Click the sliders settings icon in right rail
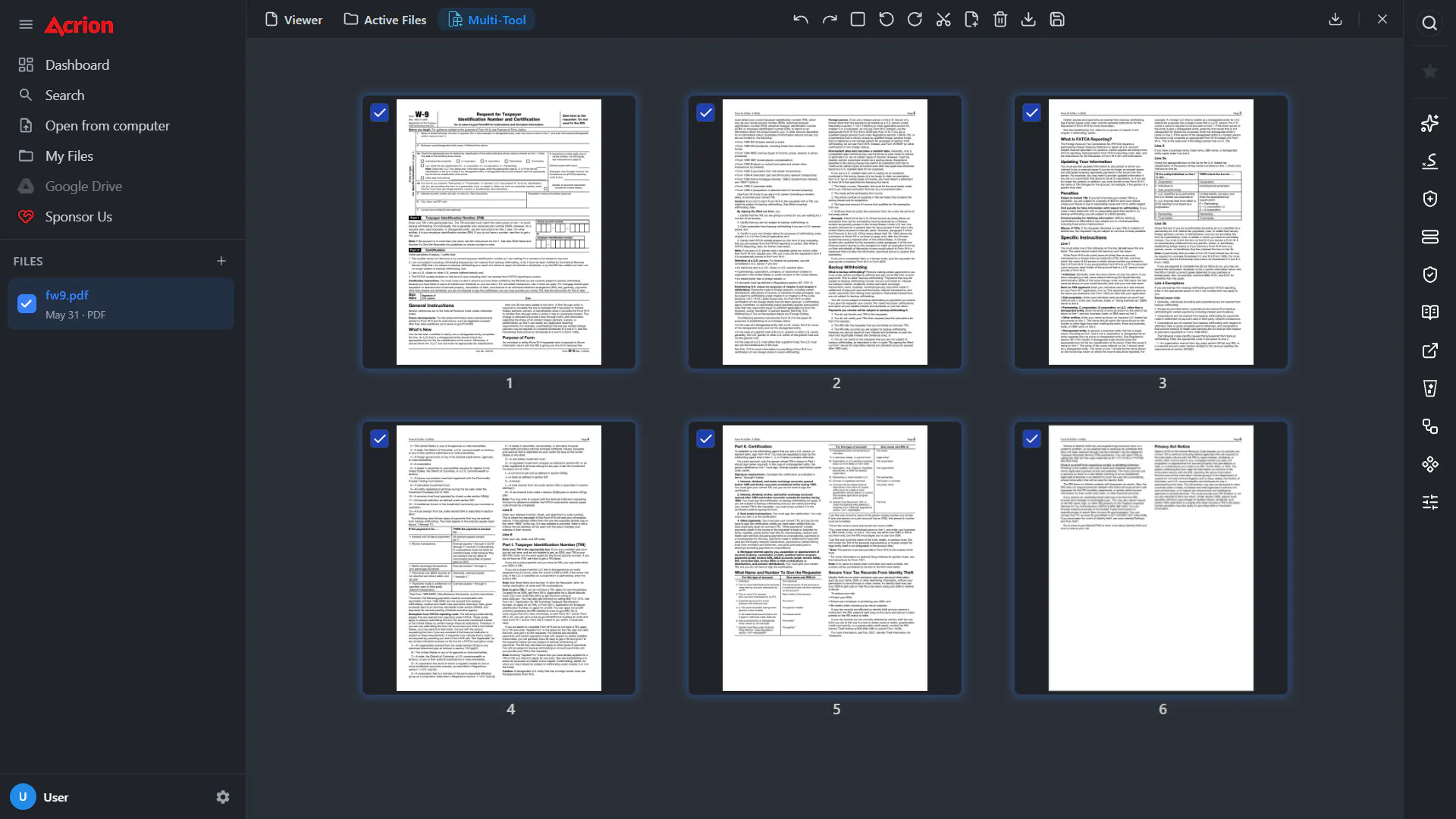The image size is (1456, 819). click(1429, 502)
